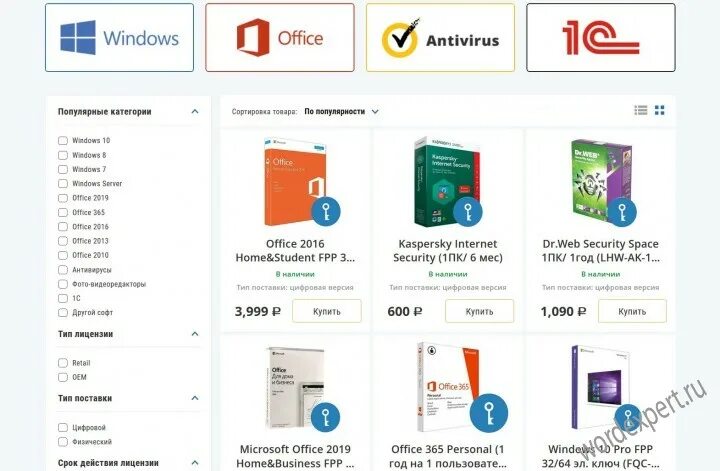The width and height of the screenshot is (720, 471).
Task: Check the Windows 10 category filter
Action: pos(63,140)
